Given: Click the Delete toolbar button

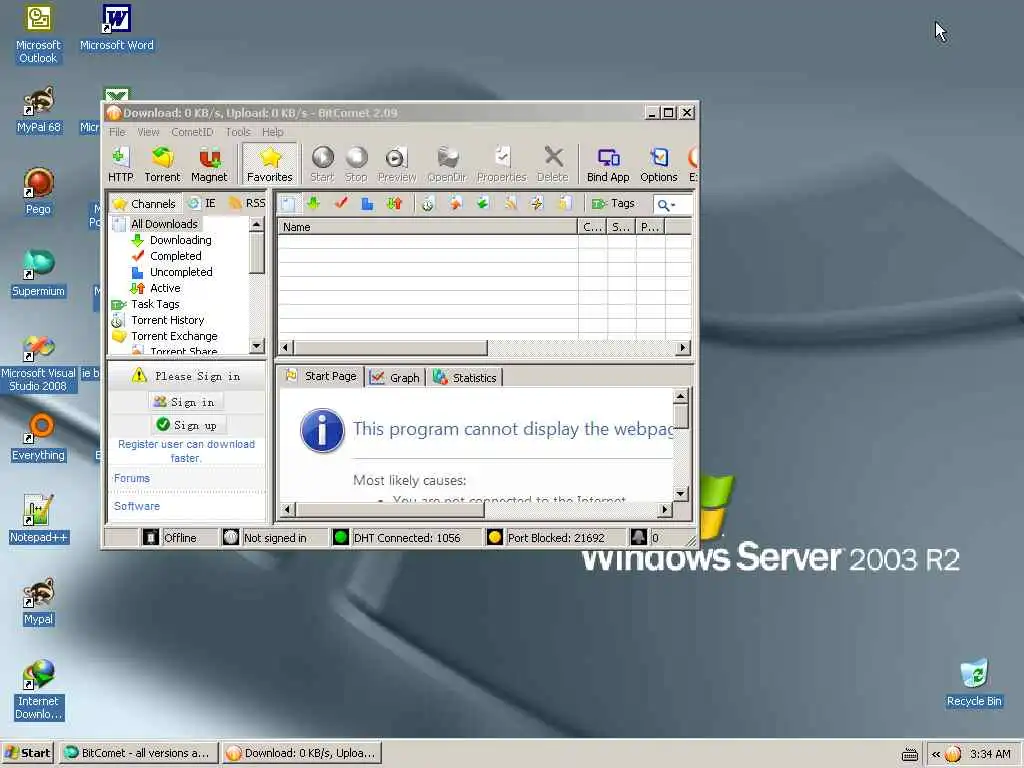Looking at the screenshot, I should pyautogui.click(x=552, y=164).
